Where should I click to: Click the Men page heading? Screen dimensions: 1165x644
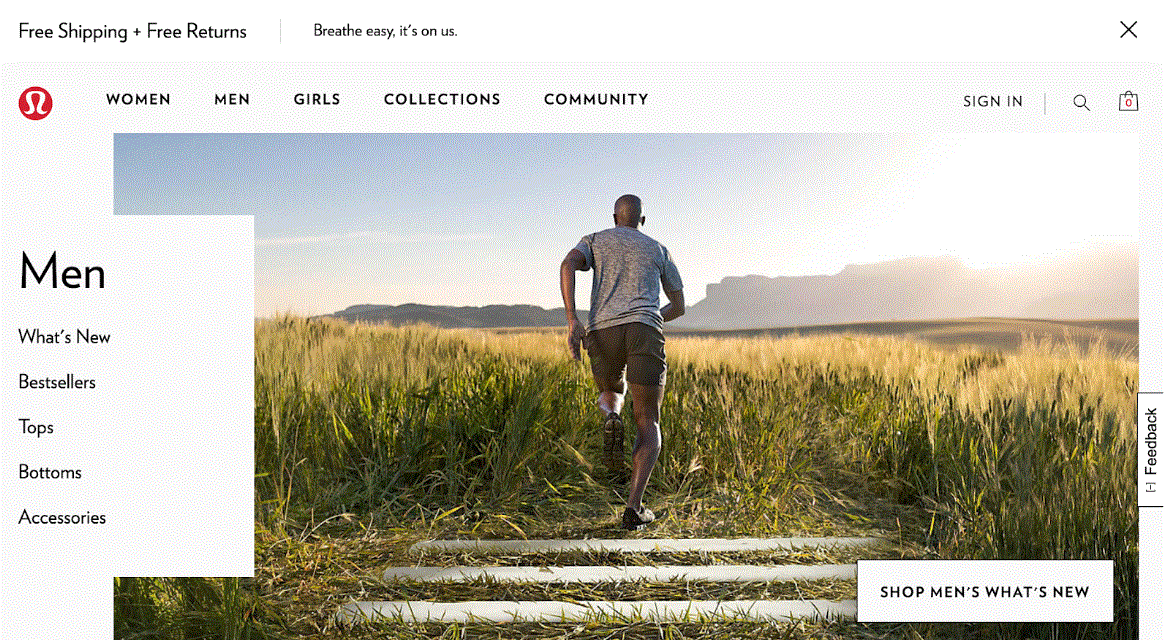(62, 271)
